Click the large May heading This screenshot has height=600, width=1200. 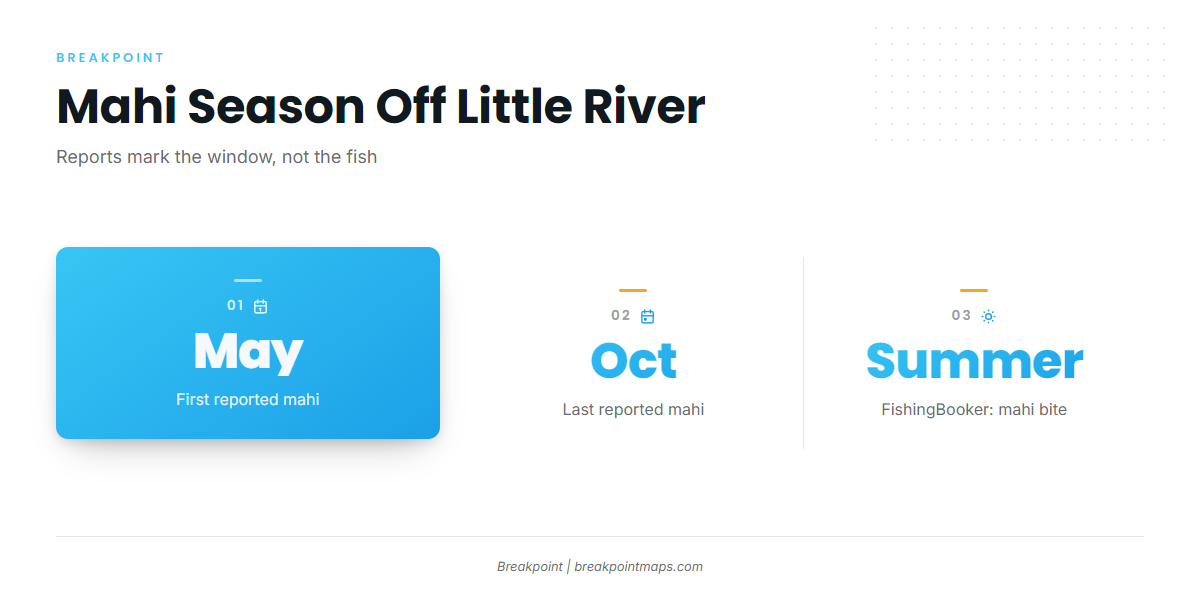coord(248,351)
